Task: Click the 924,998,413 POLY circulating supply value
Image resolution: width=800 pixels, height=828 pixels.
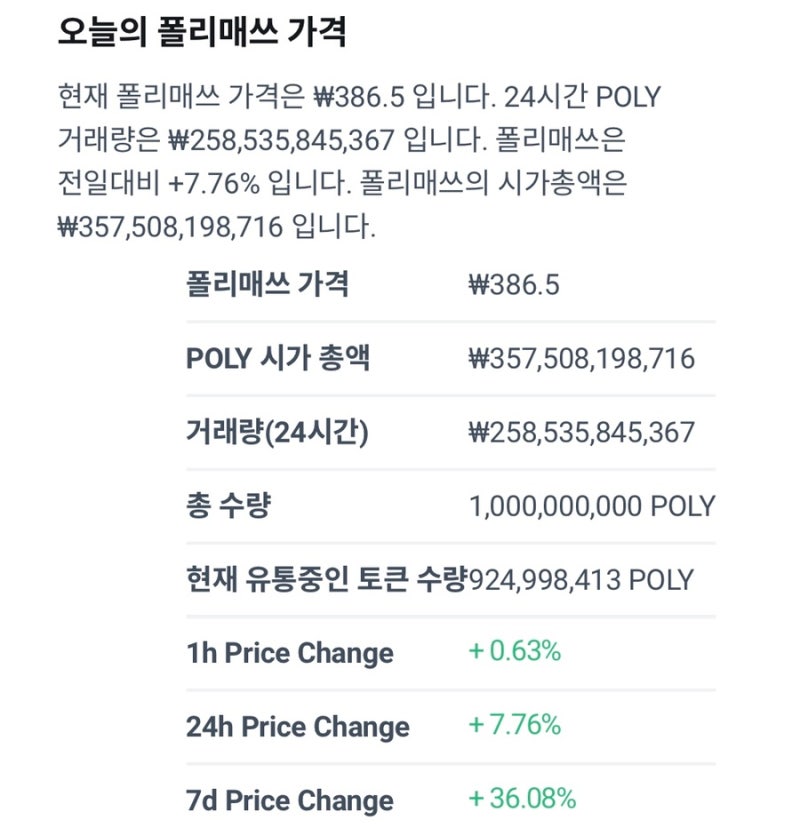Action: (x=581, y=580)
